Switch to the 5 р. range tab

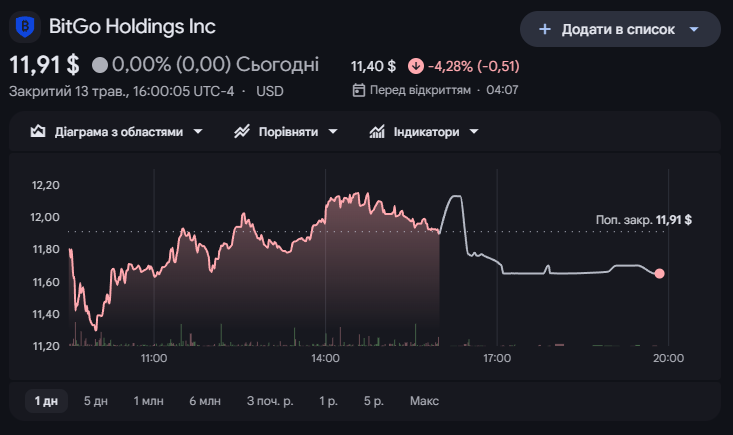coord(374,401)
